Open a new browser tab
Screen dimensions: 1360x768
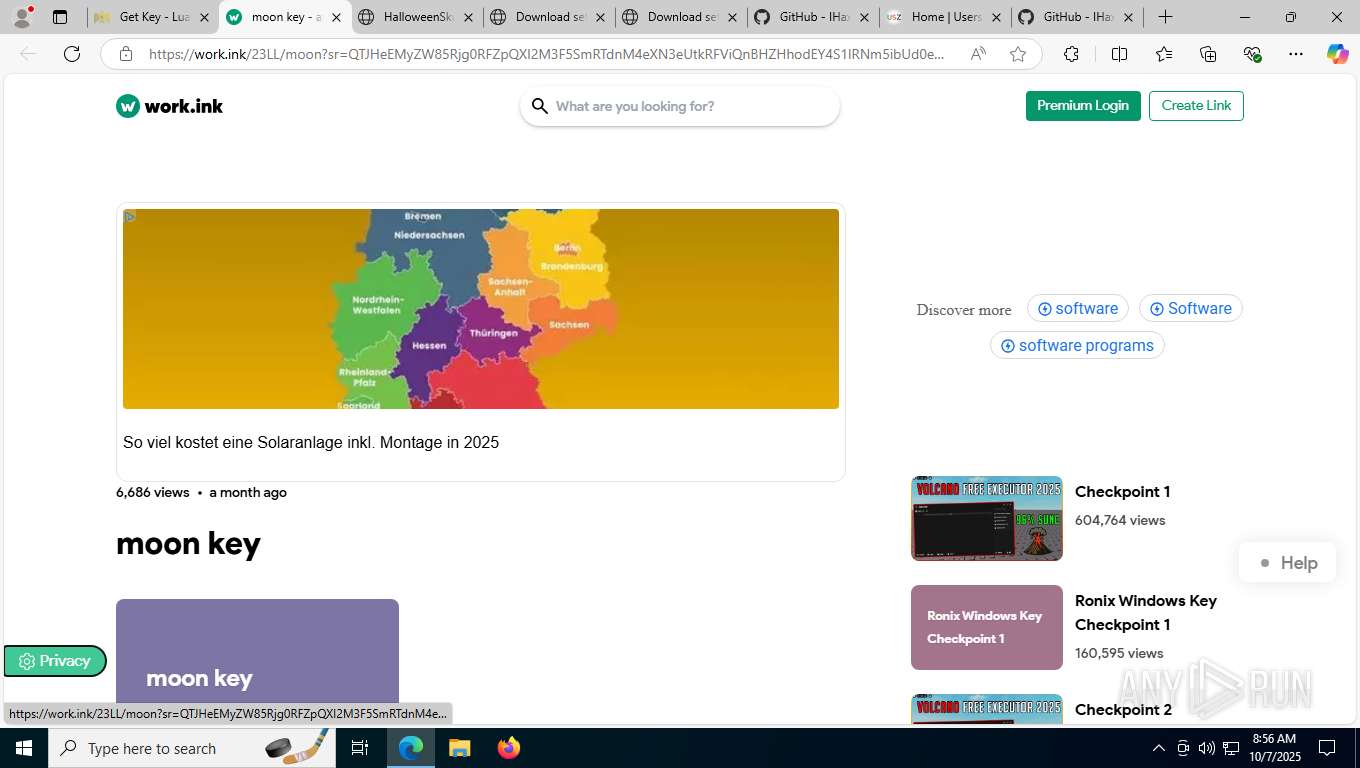[x=1165, y=17]
